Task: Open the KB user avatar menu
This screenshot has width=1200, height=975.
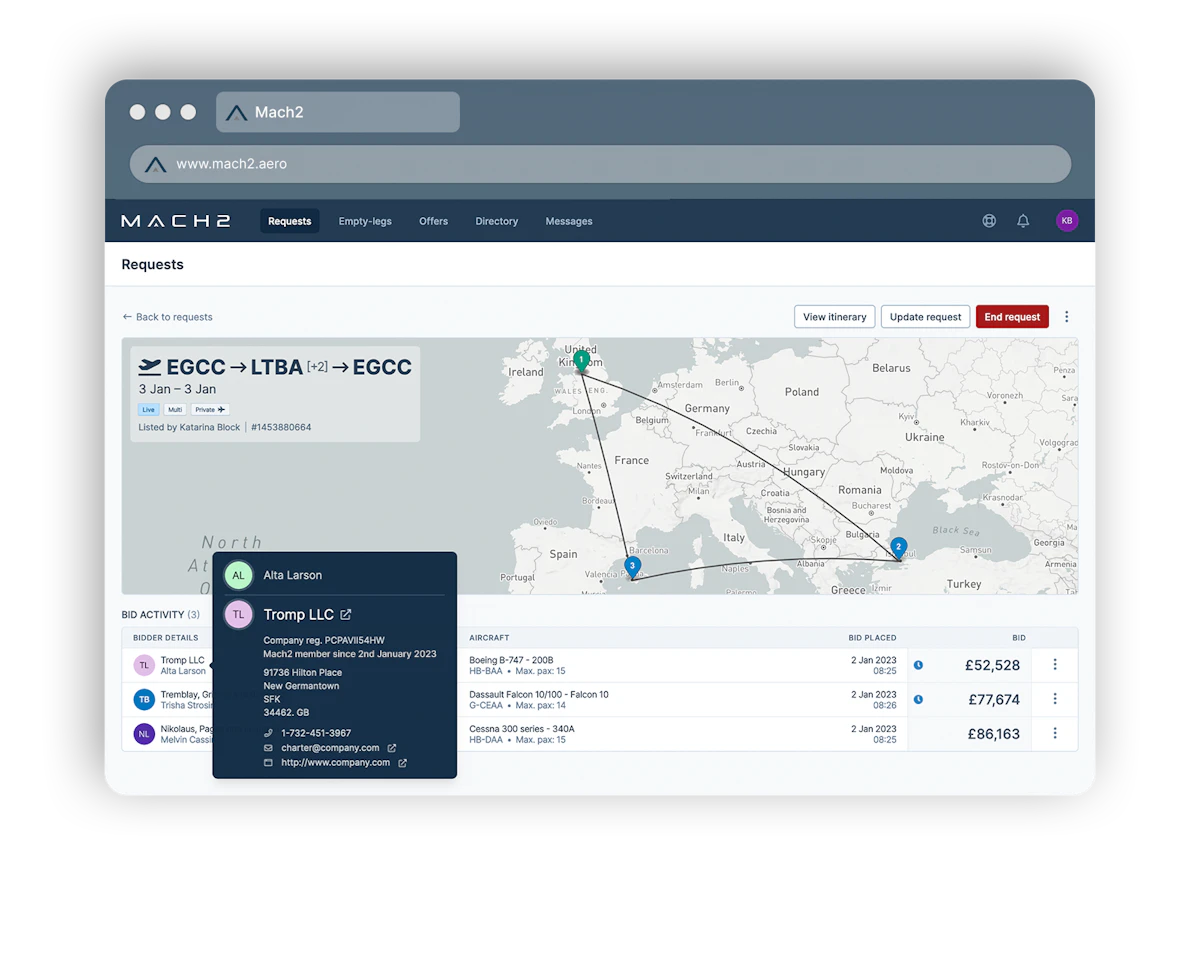Action: [x=1067, y=221]
